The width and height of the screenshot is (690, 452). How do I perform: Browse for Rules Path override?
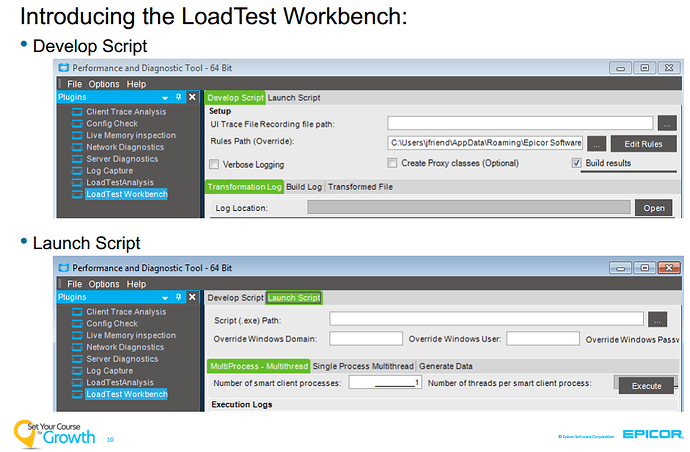(597, 143)
